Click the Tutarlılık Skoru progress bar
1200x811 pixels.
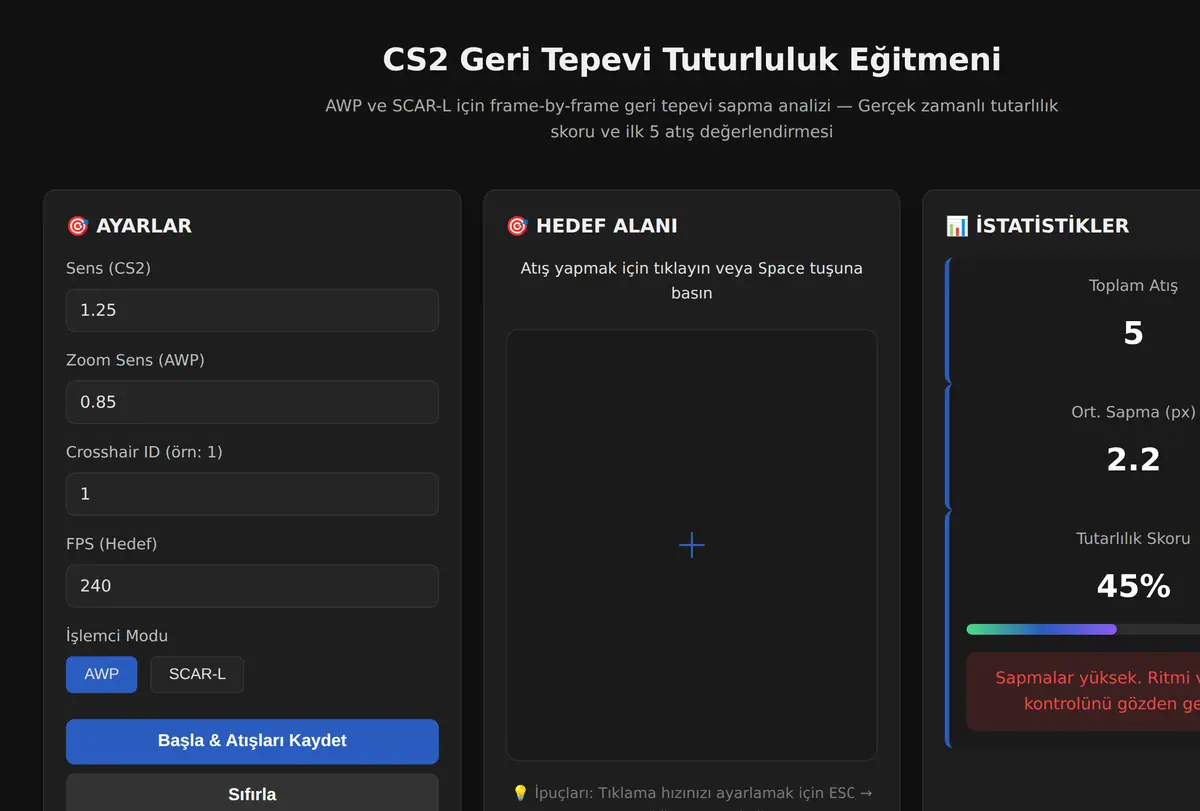coord(1083,629)
